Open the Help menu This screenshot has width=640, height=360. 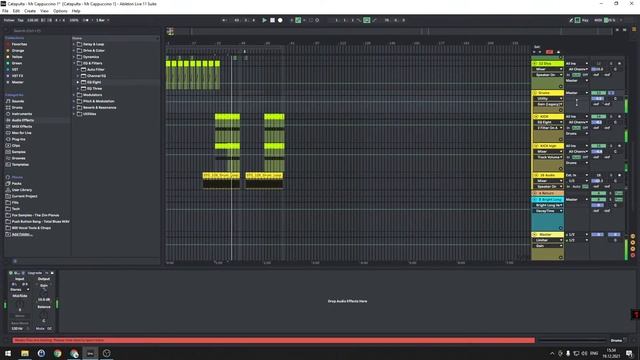click(x=76, y=11)
